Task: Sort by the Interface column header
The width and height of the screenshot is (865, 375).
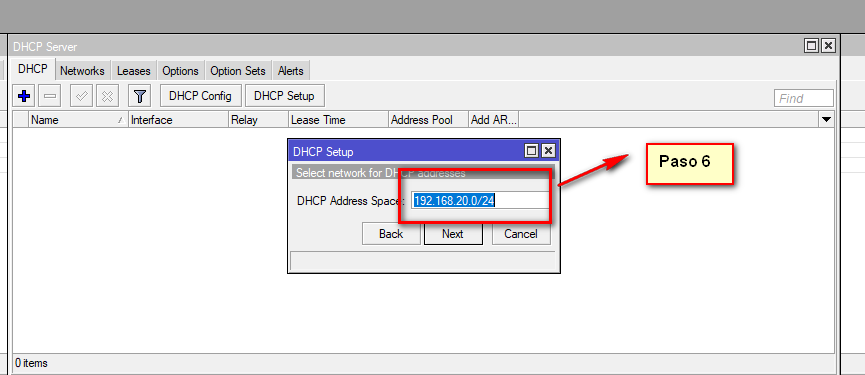Action: point(178,120)
